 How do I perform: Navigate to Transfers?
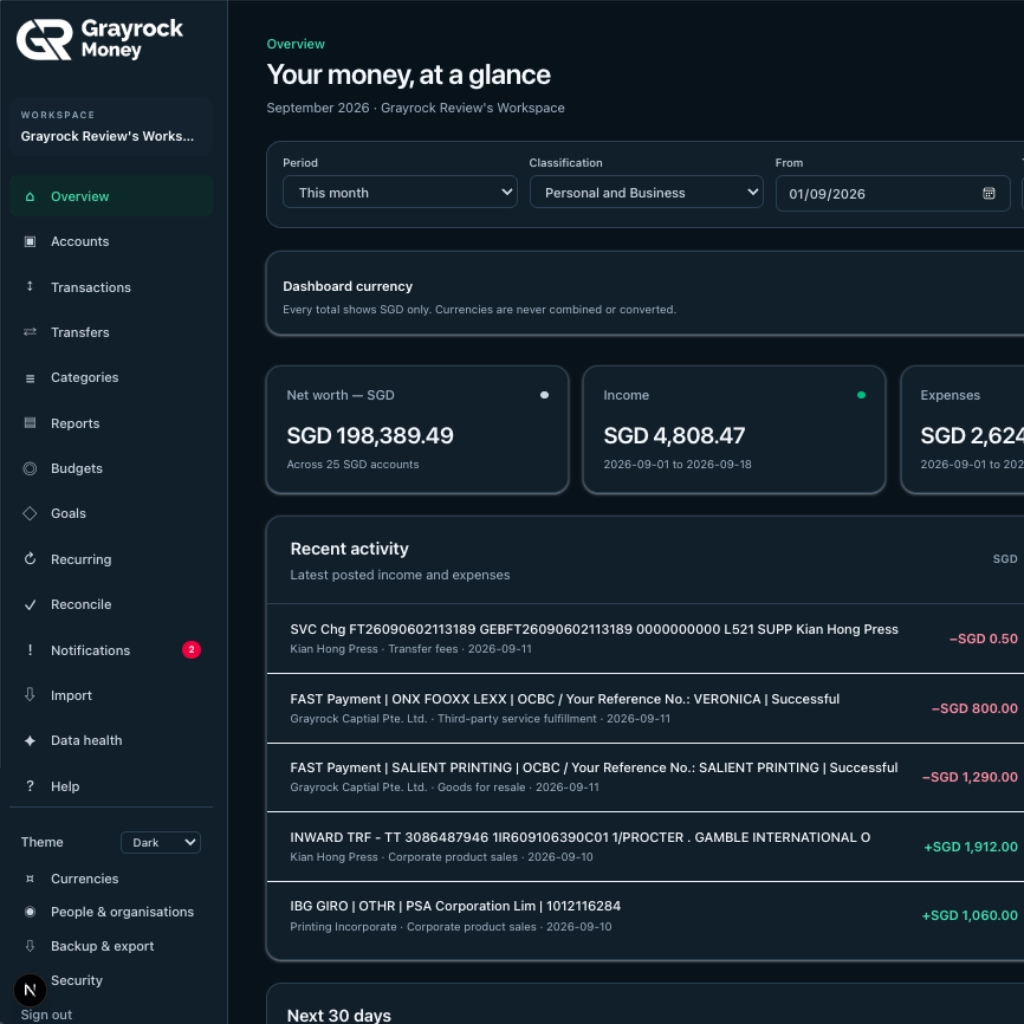pyautogui.click(x=111, y=332)
